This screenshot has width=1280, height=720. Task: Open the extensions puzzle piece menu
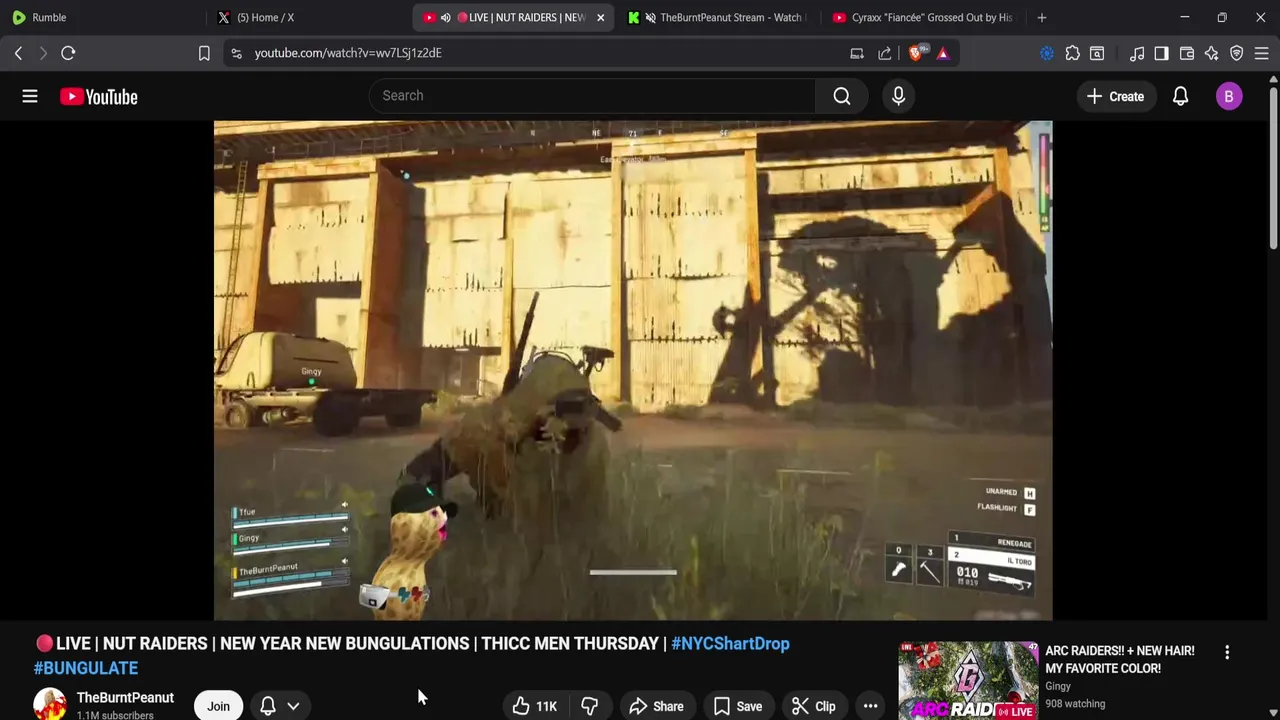click(x=1072, y=53)
